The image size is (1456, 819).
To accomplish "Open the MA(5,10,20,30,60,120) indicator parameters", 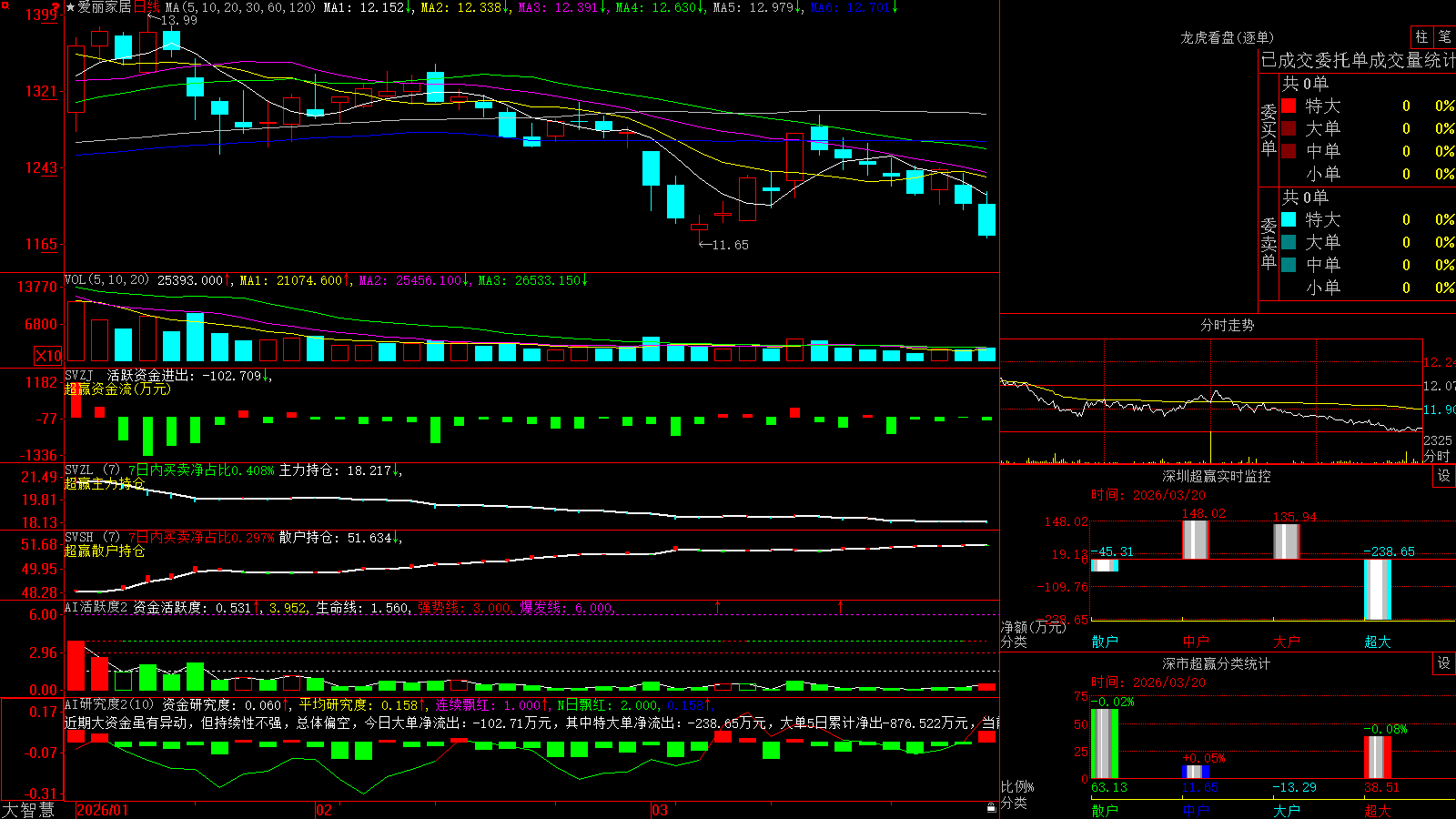I will [x=241, y=7].
